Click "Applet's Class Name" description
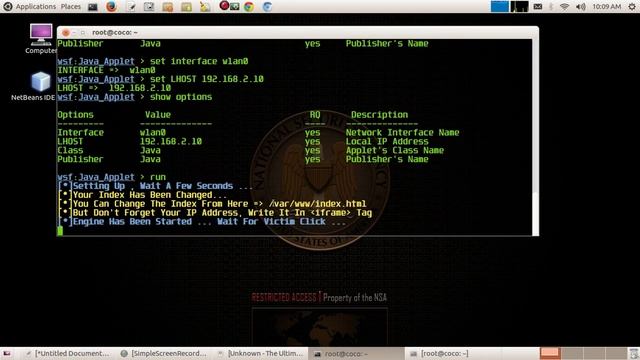Viewport: 640px width, 360px height. point(395,151)
